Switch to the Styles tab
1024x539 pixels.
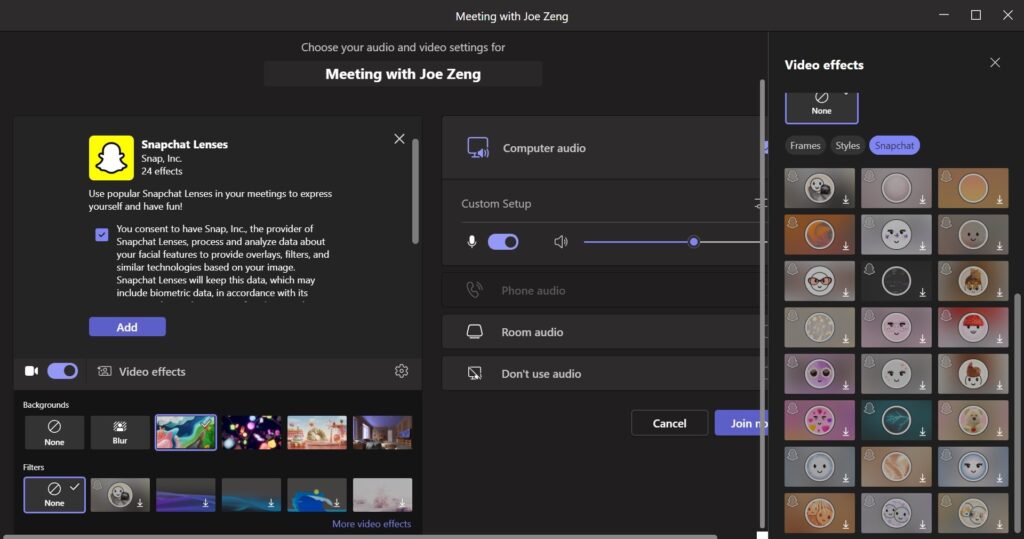point(847,146)
